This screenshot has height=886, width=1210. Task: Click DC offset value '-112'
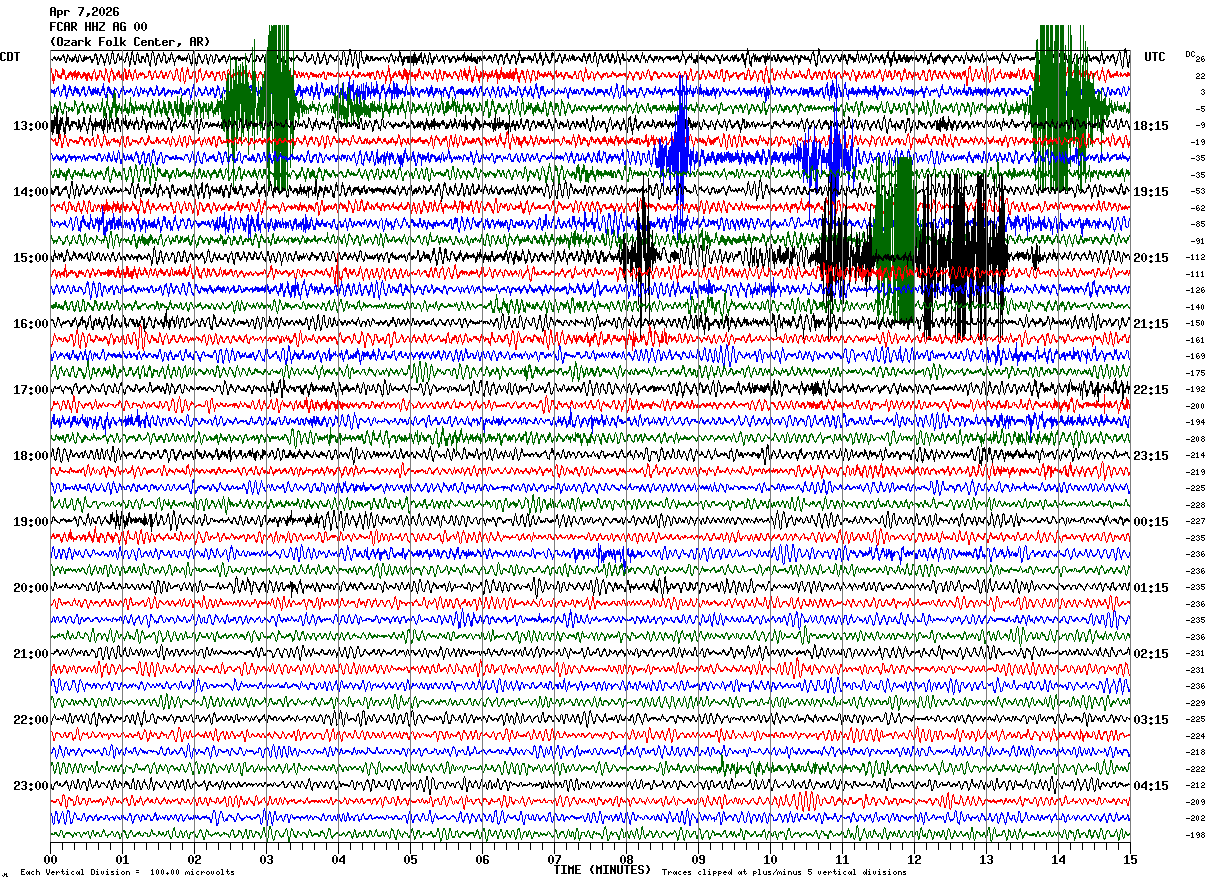click(1196, 257)
